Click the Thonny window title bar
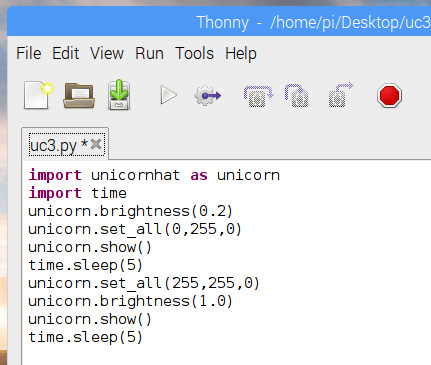The width and height of the screenshot is (431, 365). [x=219, y=22]
